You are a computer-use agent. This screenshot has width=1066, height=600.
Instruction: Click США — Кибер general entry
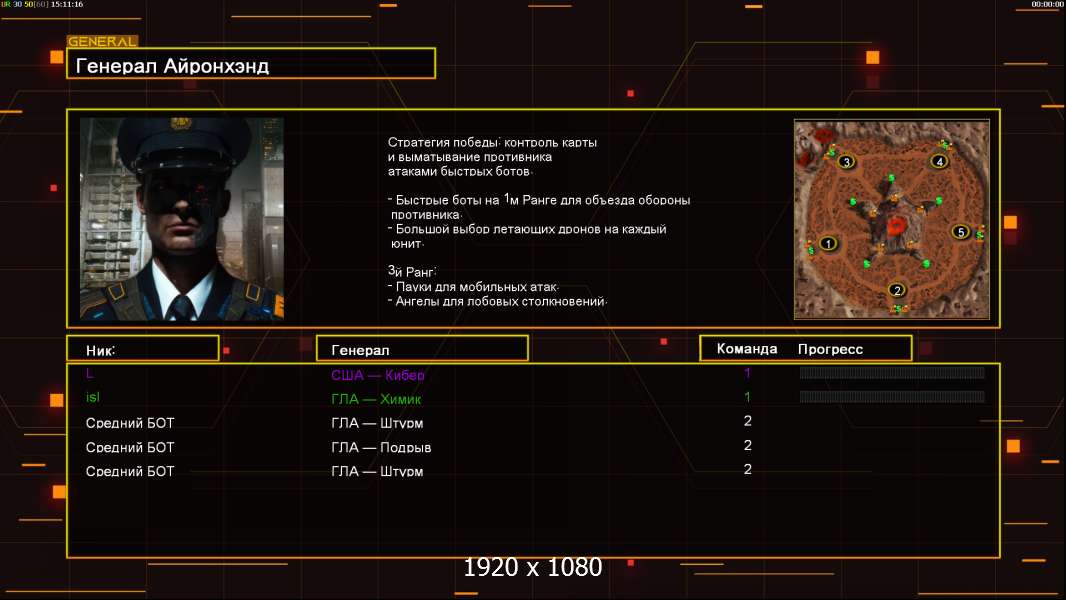tap(377, 375)
